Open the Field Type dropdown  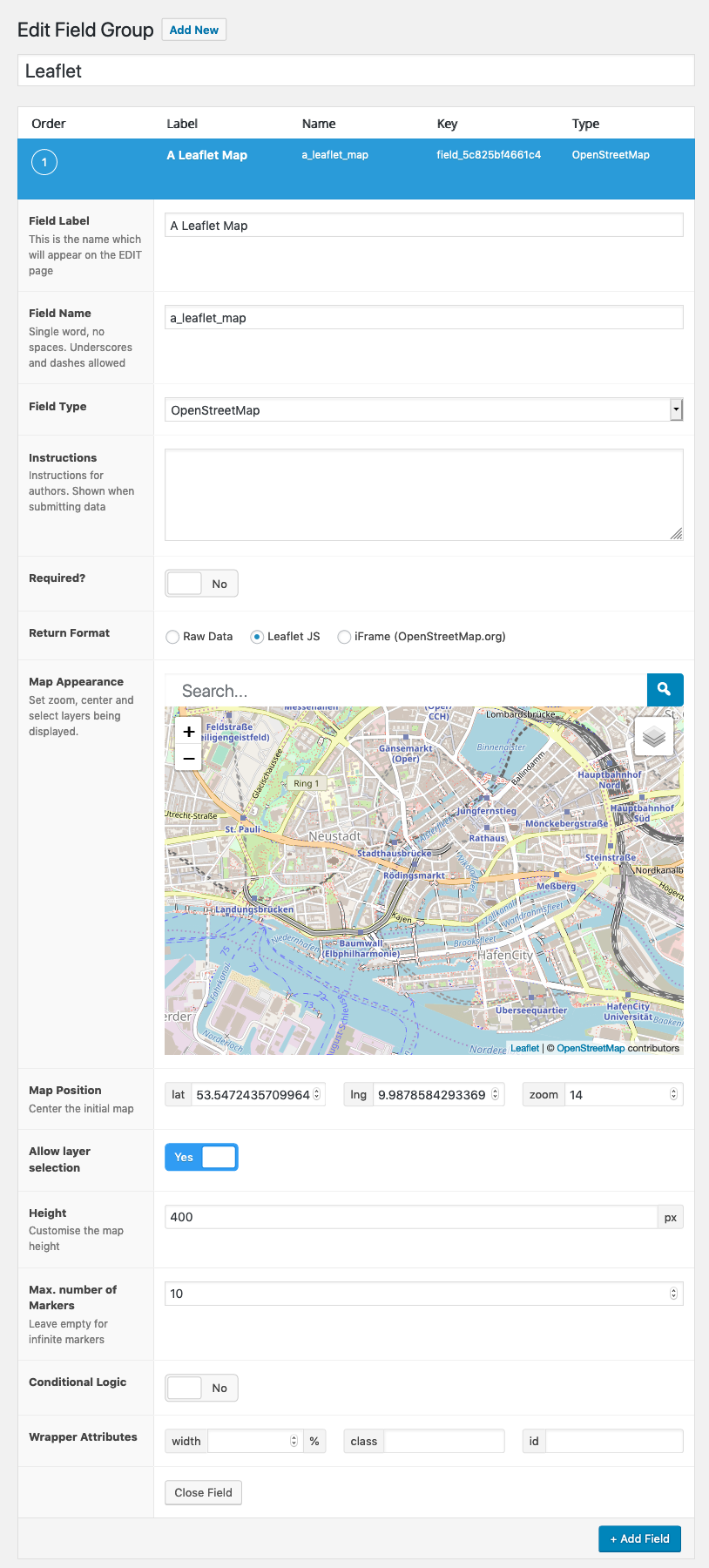tap(423, 409)
